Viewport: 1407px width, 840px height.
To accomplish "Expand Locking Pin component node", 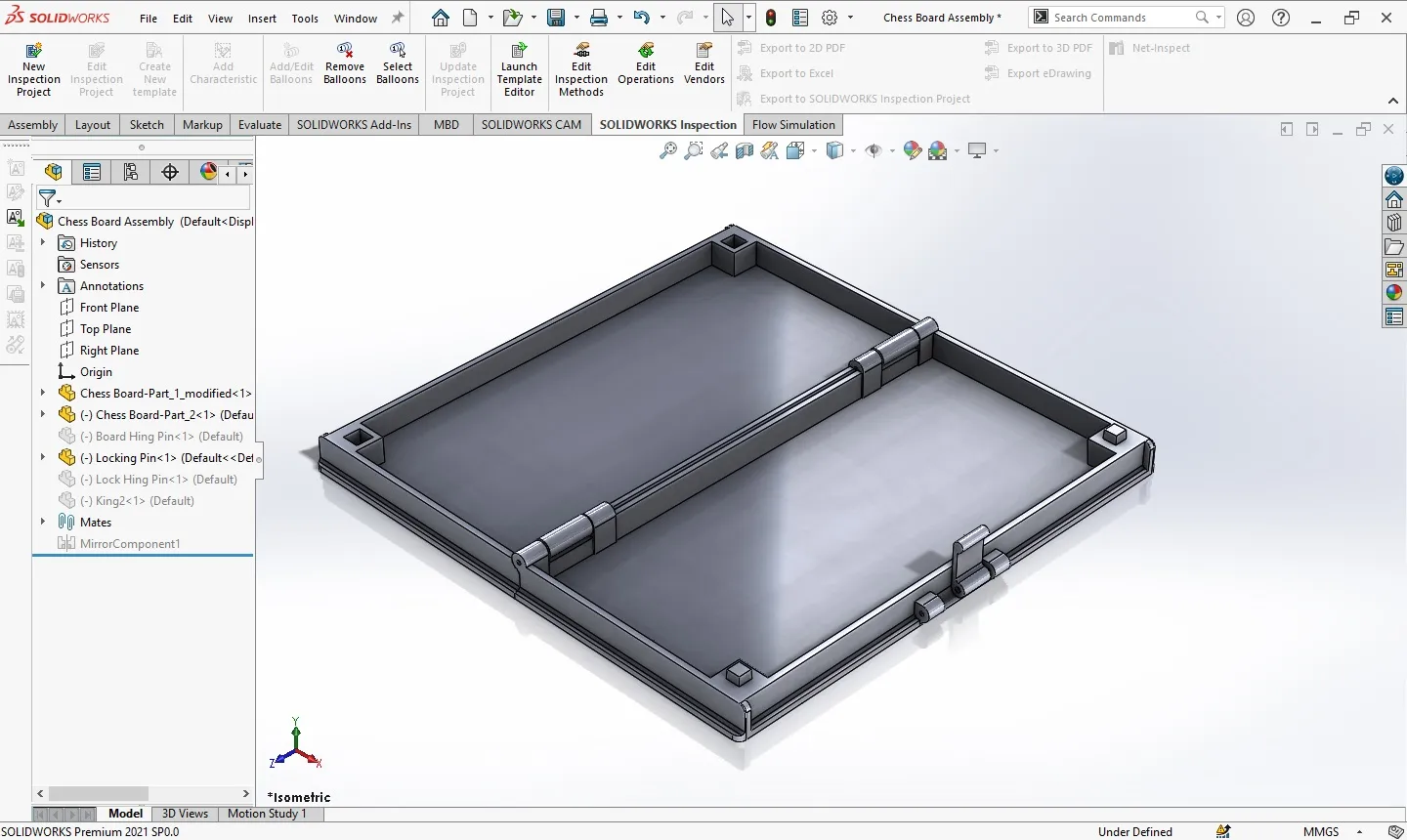I will pos(42,457).
